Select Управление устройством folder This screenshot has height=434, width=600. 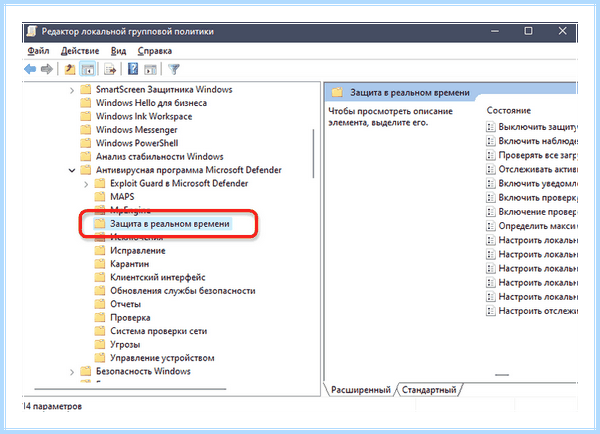coord(162,358)
